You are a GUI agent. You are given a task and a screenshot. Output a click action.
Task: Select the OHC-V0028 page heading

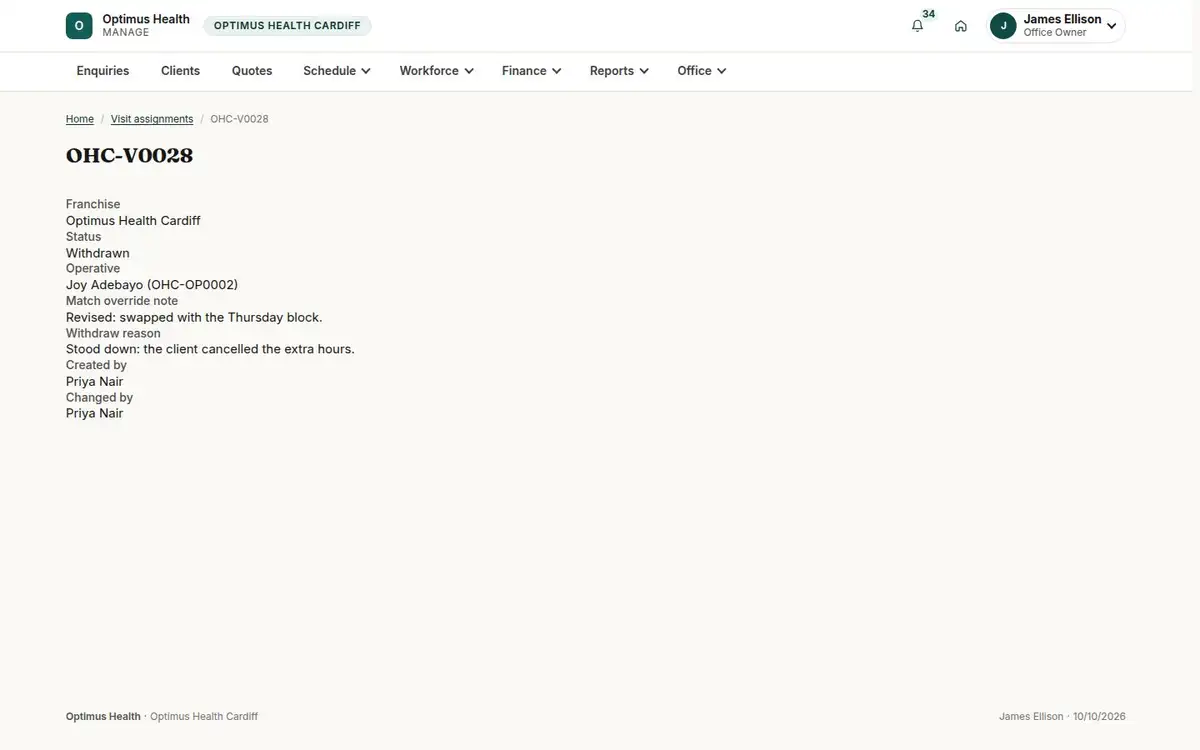click(x=130, y=156)
